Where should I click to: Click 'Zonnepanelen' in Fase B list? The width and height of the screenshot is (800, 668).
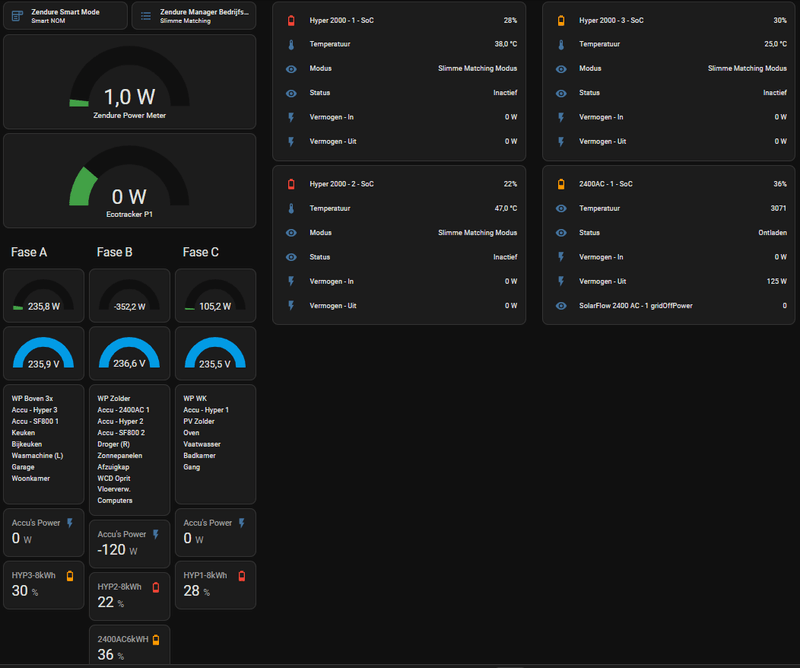click(x=120, y=456)
